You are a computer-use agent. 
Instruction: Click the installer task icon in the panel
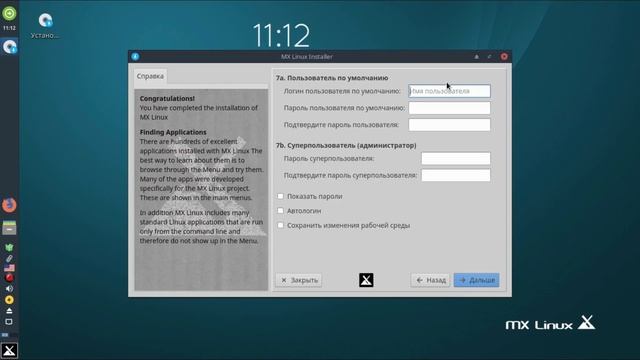point(9,47)
